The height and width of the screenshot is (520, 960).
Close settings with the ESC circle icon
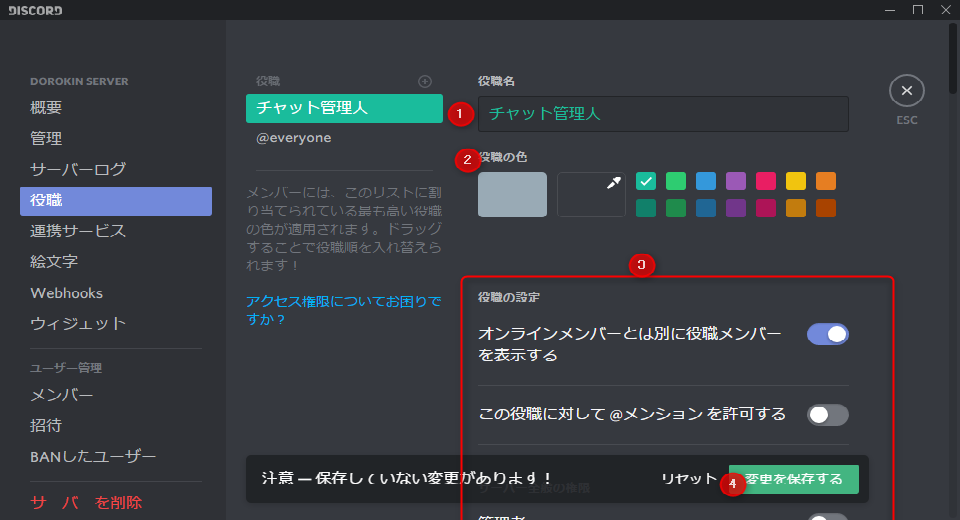(x=906, y=91)
